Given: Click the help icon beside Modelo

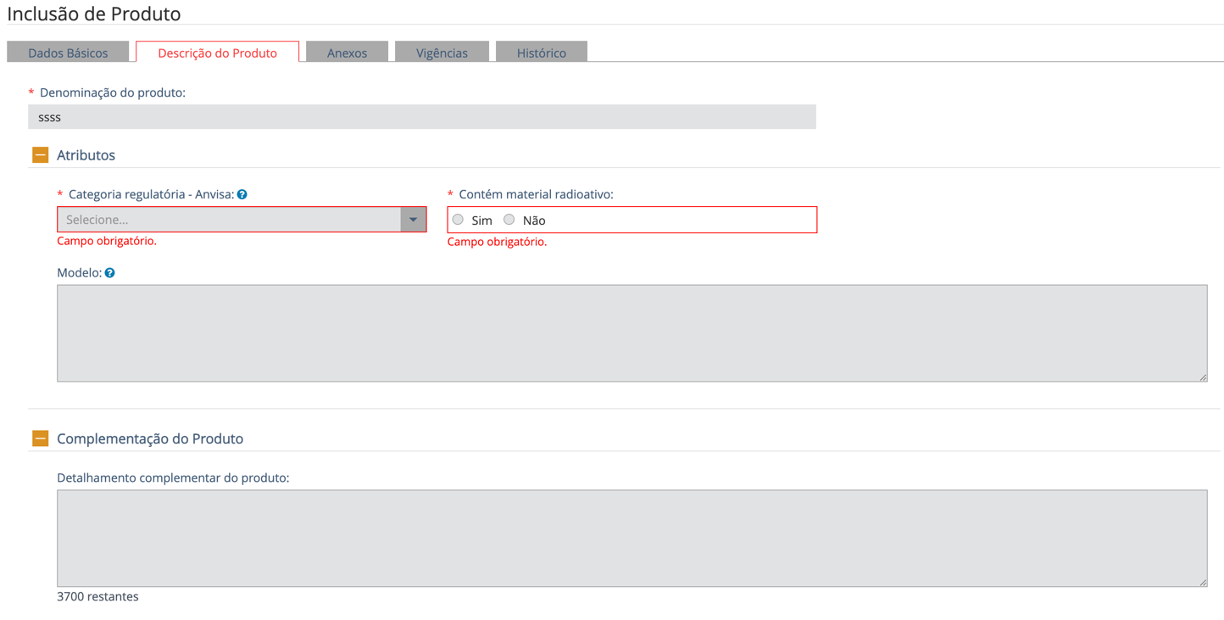Looking at the screenshot, I should 110,273.
